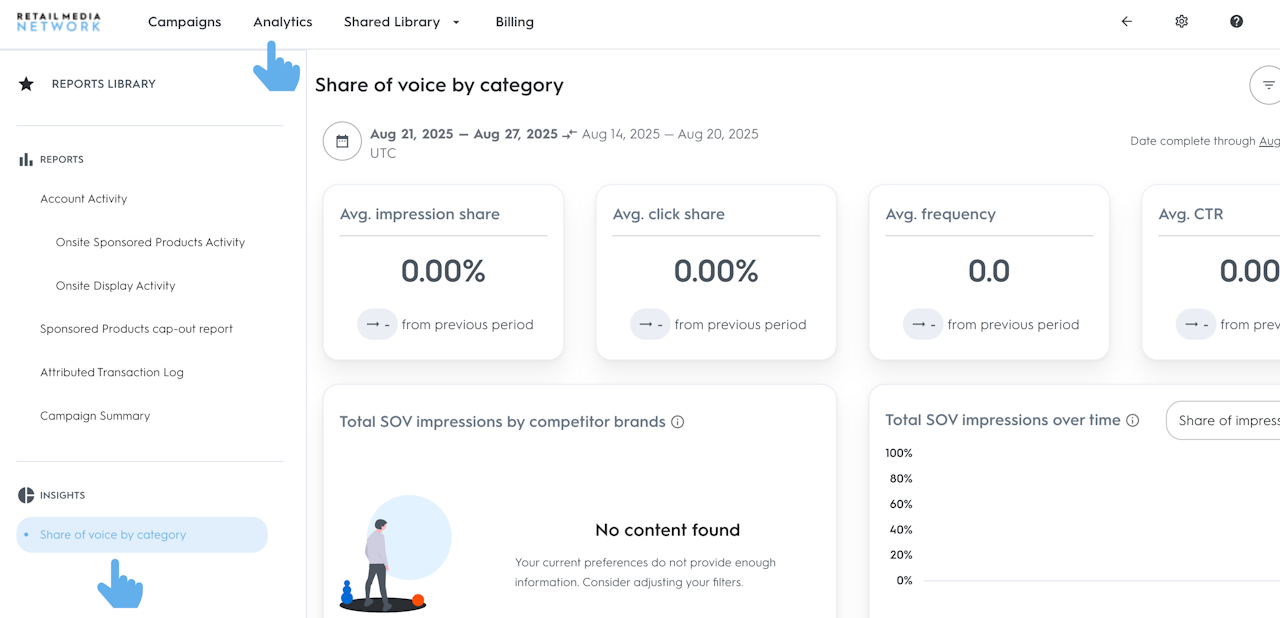Click the back arrow icon in header
This screenshot has width=1280, height=618.
click(1127, 22)
